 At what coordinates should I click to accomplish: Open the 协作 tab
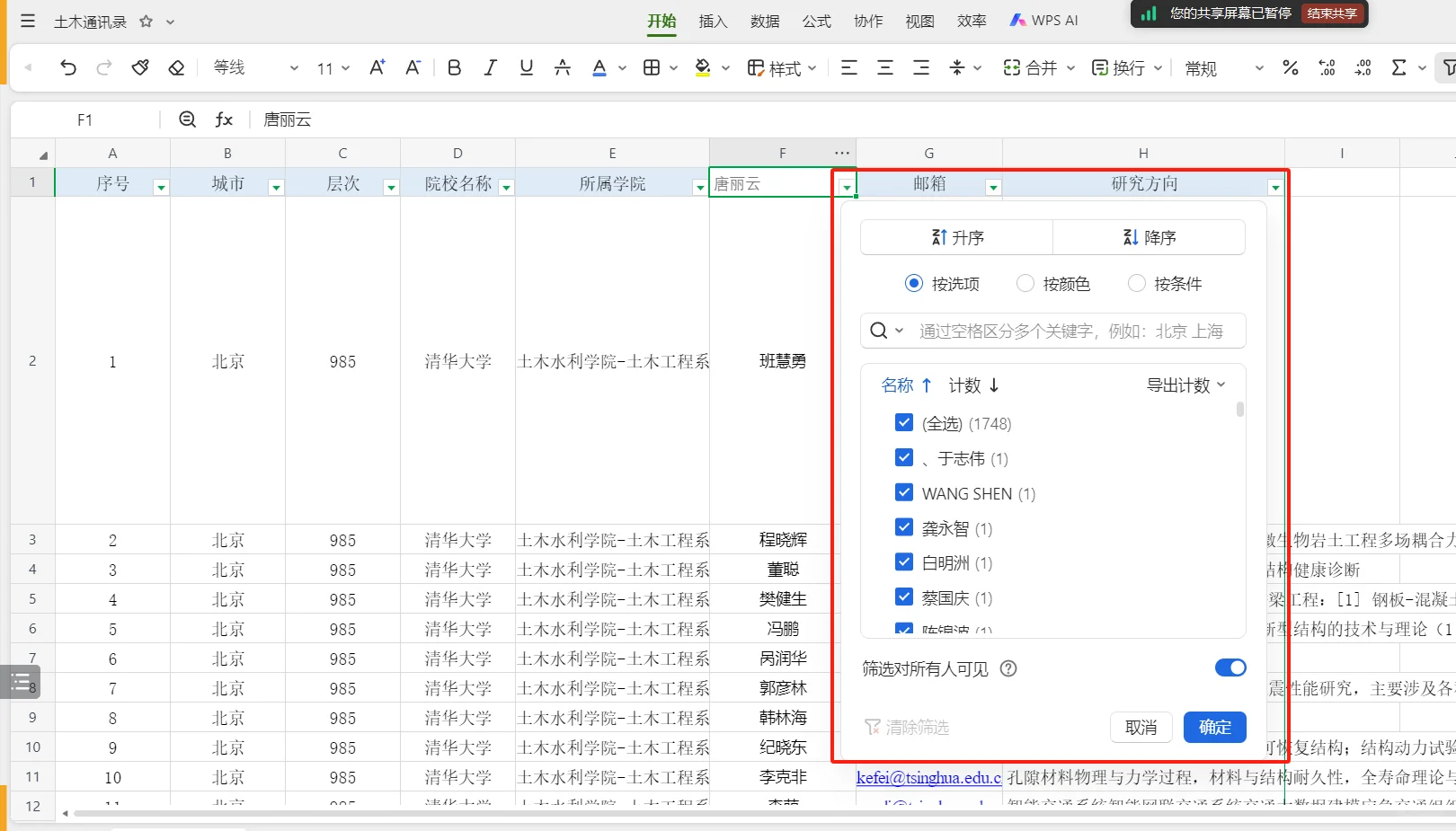[868, 21]
